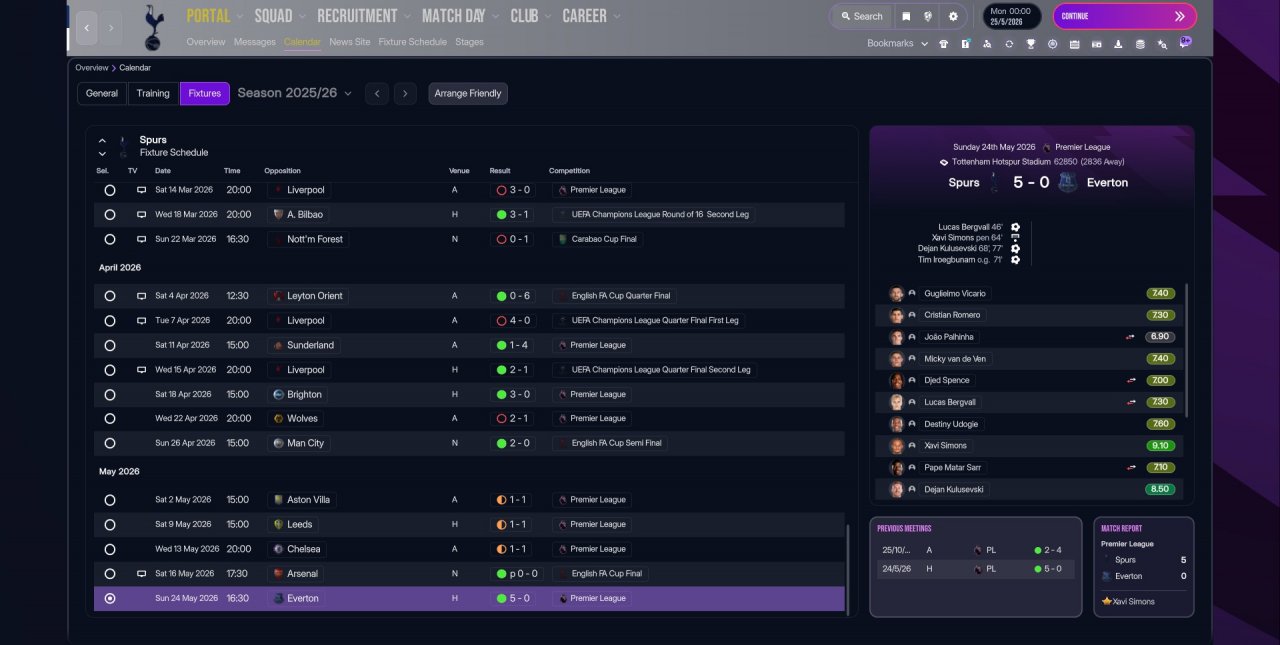Open the database stack bookmark icon
Screen dimensions: 1280x645
[1140, 44]
